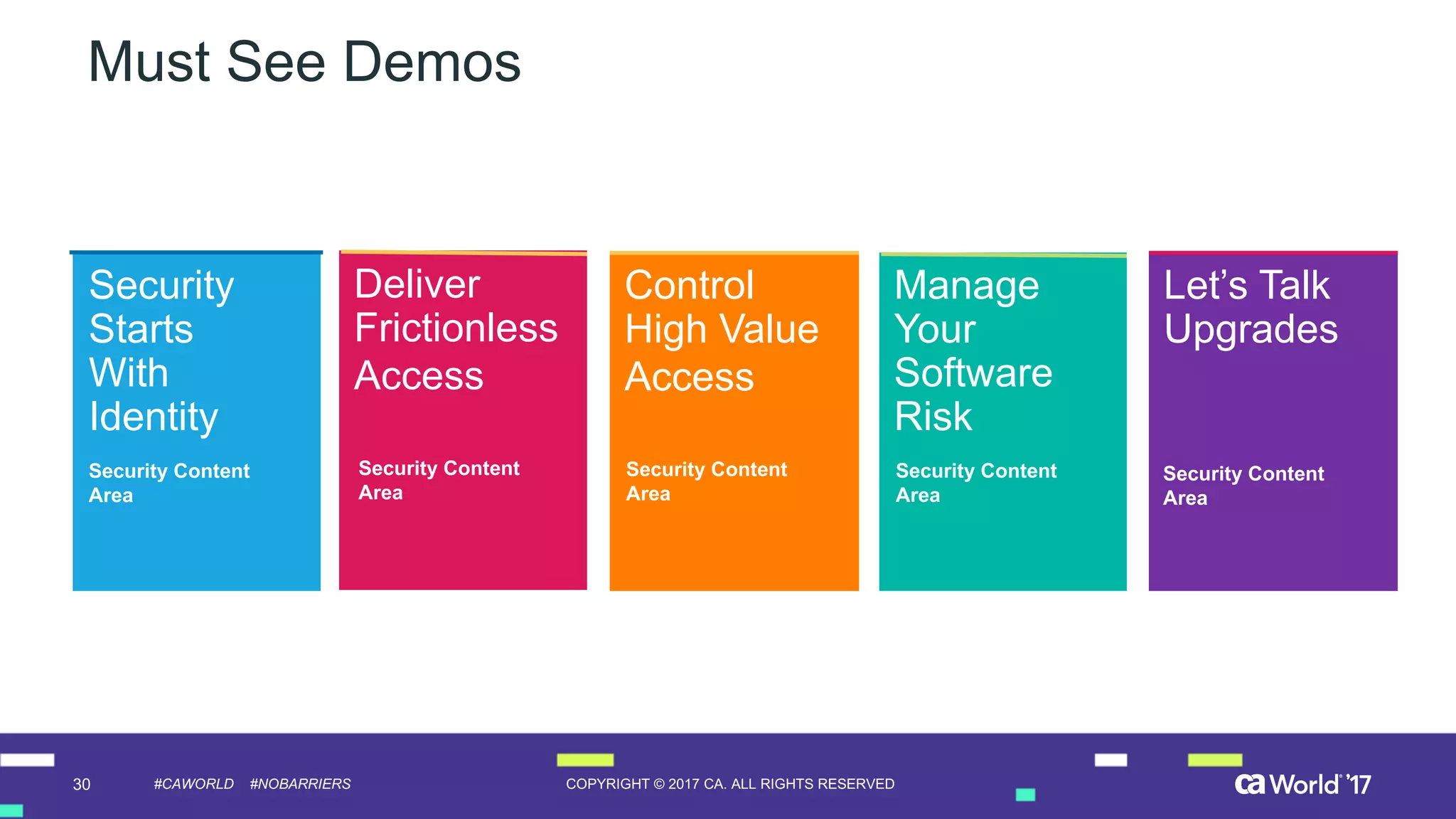This screenshot has width=1456, height=819.
Task: Click the #CAWORLD hashtag
Action: point(193,783)
